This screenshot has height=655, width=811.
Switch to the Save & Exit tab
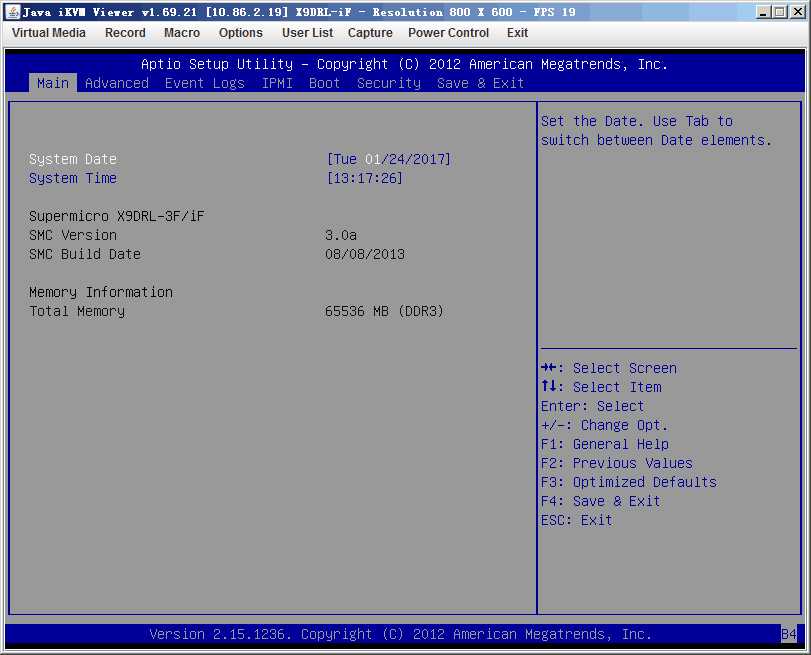(x=480, y=83)
